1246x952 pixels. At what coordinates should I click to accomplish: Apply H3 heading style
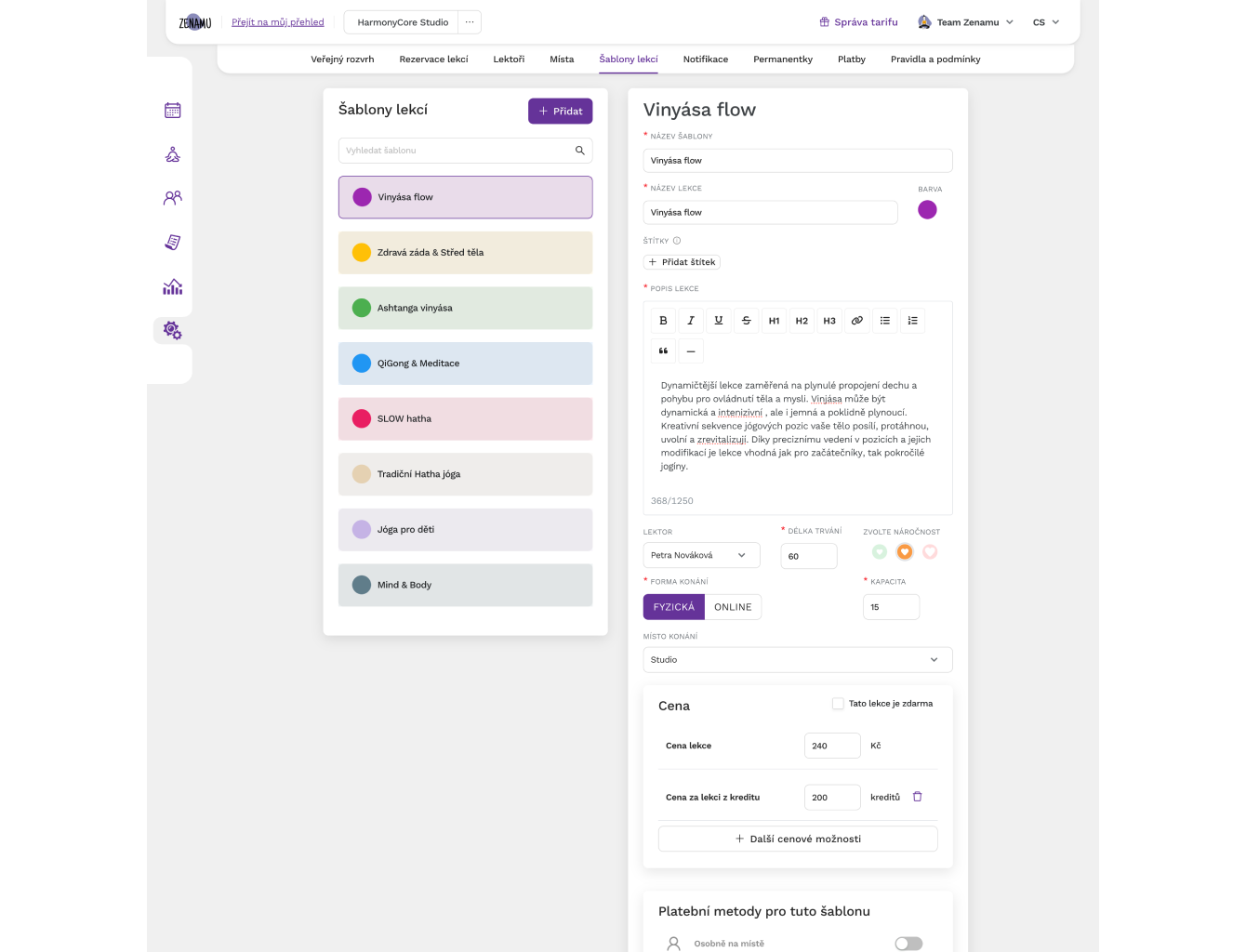(829, 321)
